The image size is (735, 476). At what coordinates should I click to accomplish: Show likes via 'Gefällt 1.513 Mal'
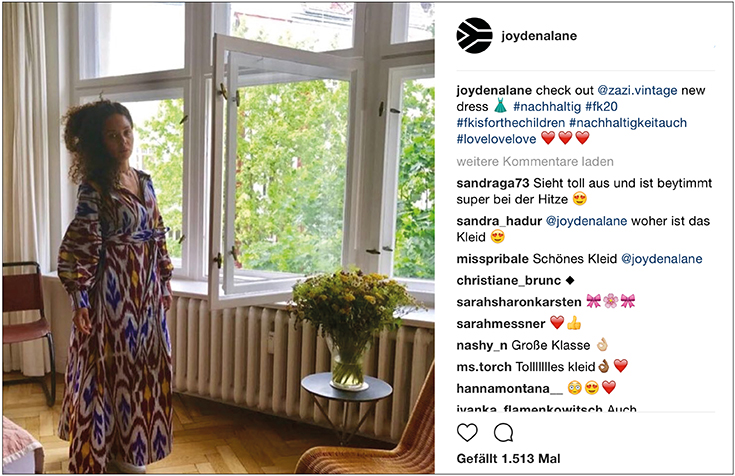[x=508, y=459]
